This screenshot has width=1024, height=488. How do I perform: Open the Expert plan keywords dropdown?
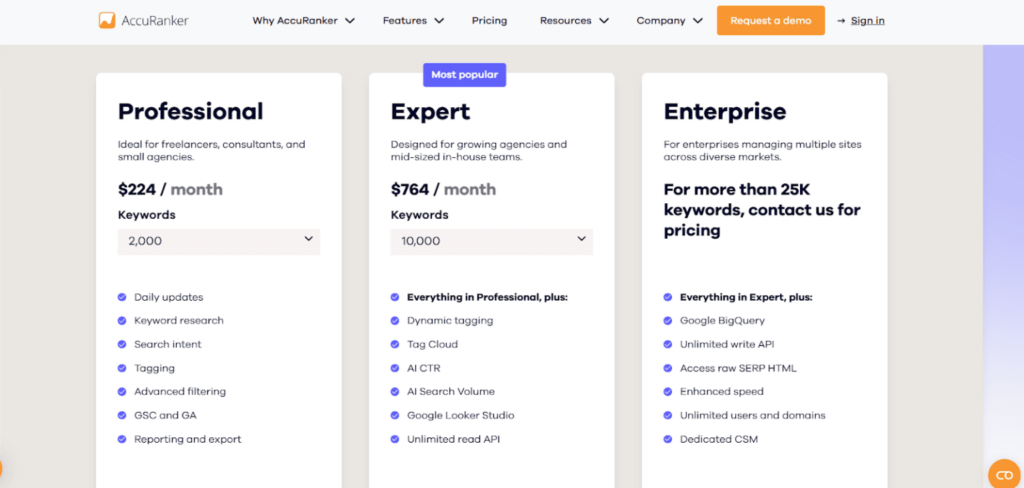(x=491, y=241)
